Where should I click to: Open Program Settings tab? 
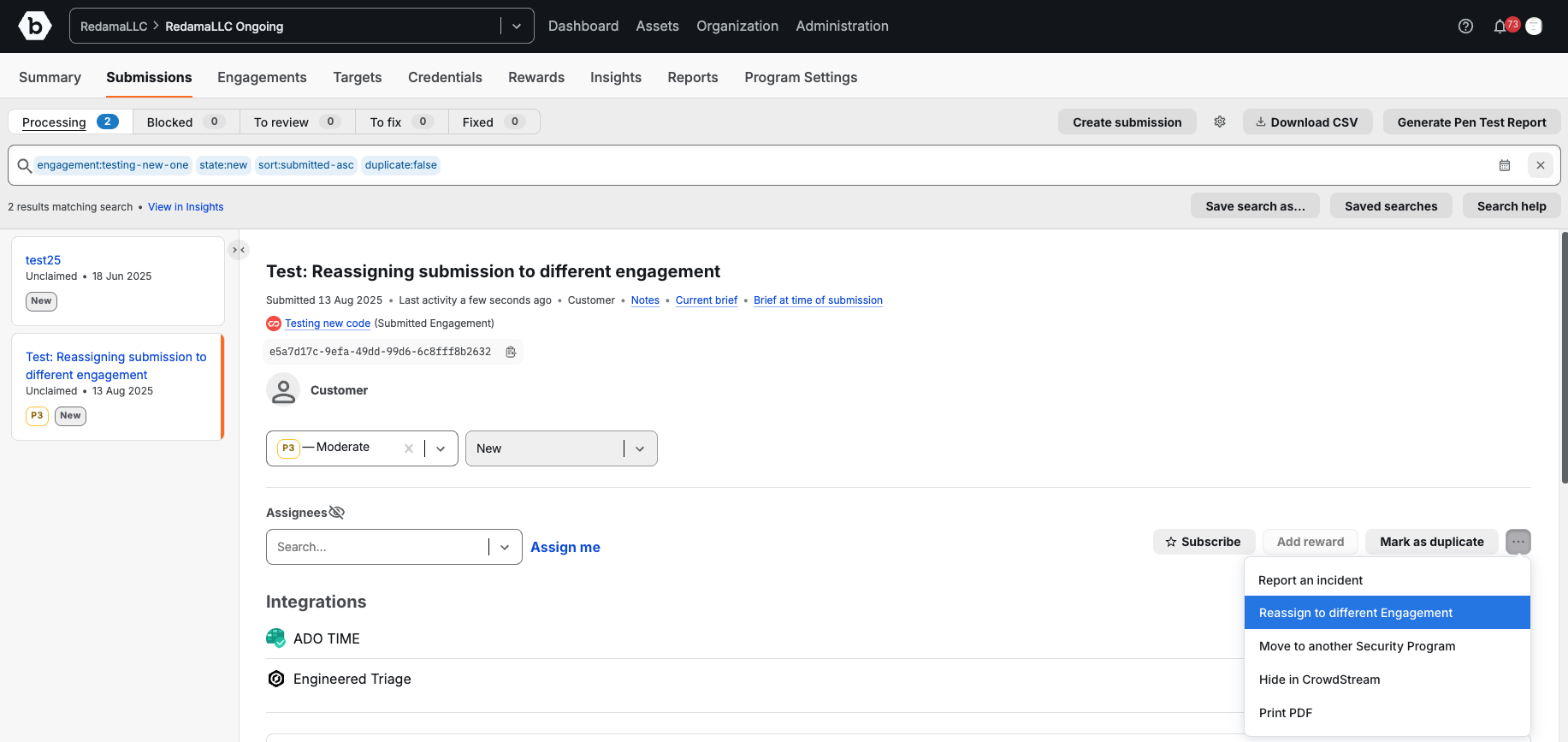click(801, 77)
